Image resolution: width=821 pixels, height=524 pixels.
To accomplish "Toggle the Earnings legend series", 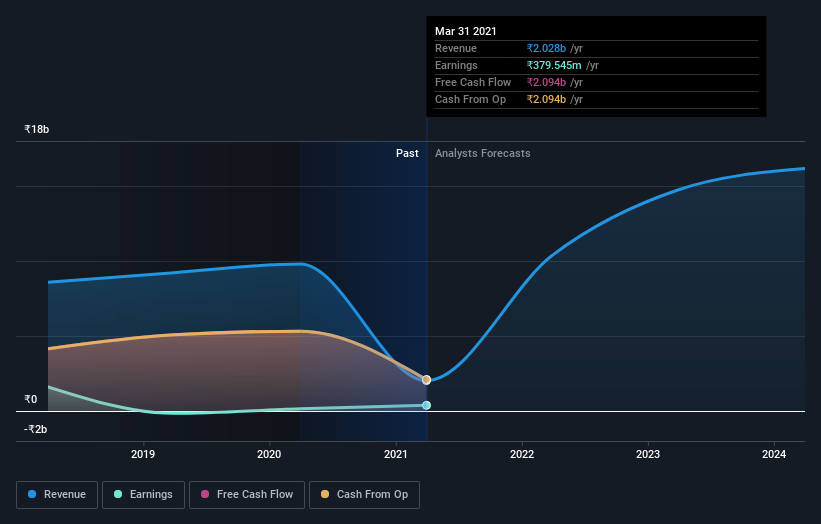I will pos(143,495).
